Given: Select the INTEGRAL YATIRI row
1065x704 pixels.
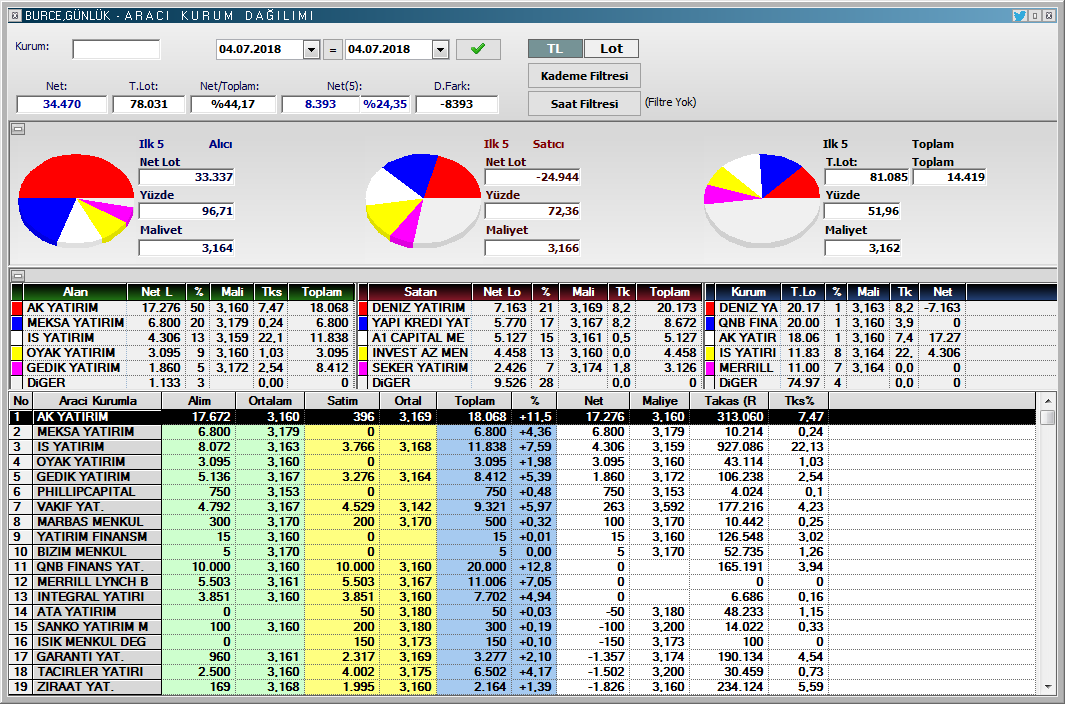Looking at the screenshot, I should (x=523, y=596).
